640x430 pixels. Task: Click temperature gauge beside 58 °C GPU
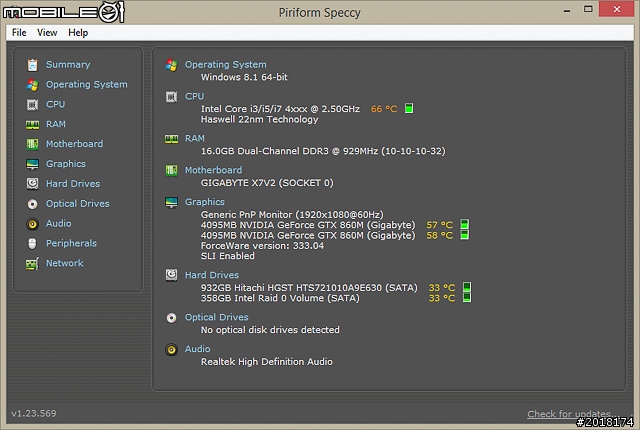click(464, 235)
